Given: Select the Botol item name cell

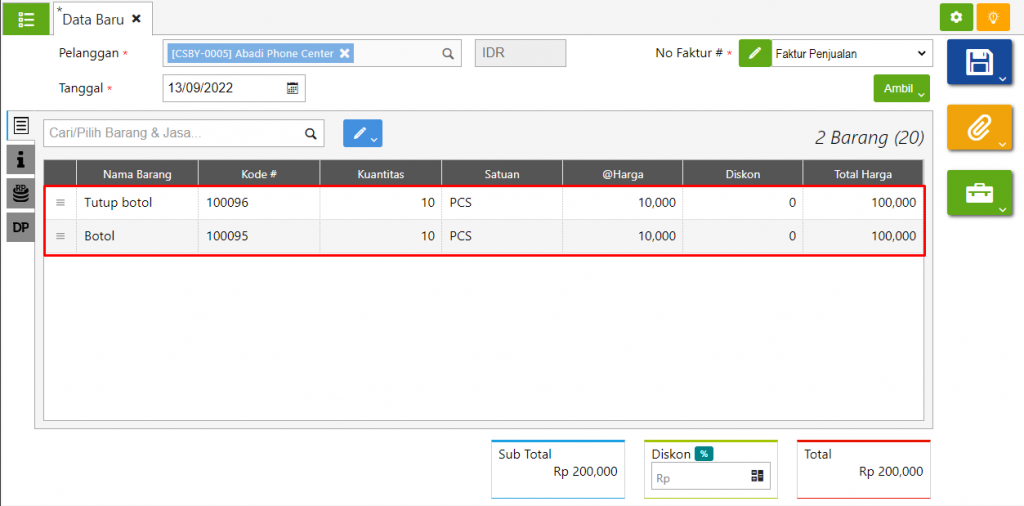Looking at the screenshot, I should click(x=137, y=236).
